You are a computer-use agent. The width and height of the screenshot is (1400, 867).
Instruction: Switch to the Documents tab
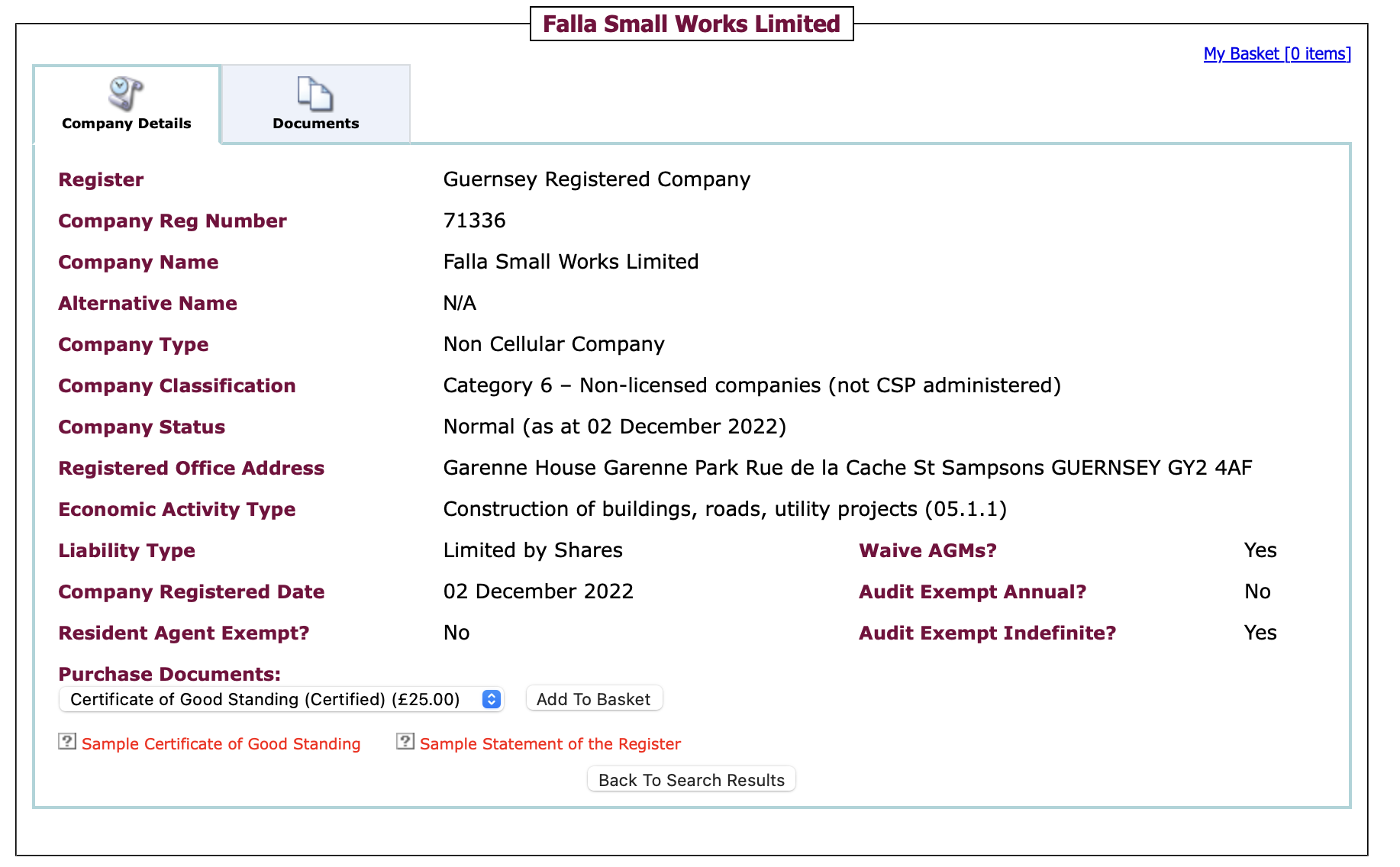316,103
